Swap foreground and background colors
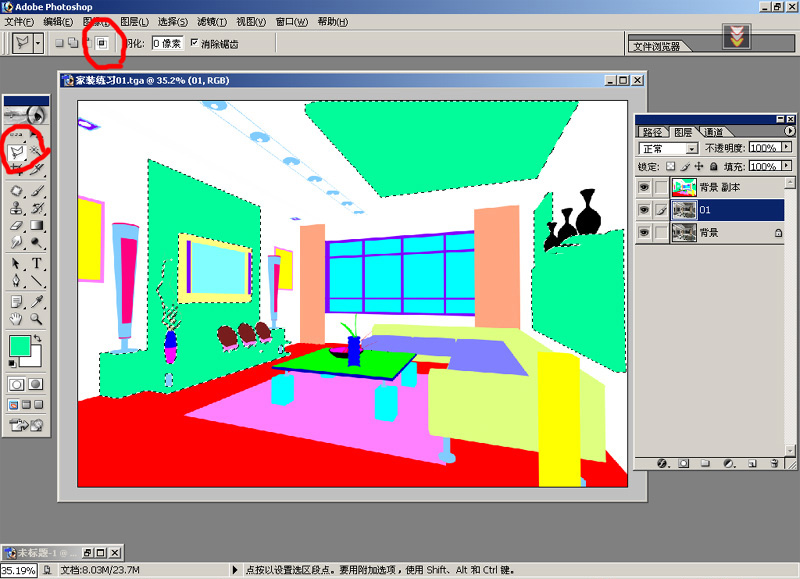The image size is (800, 579). tap(37, 338)
